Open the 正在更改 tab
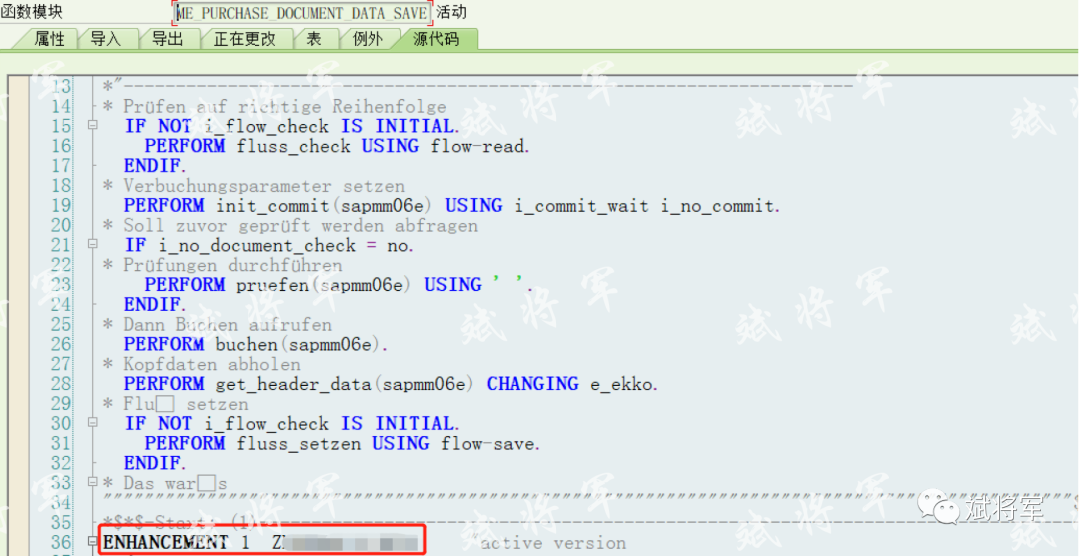The width and height of the screenshot is (1080, 556). 245,39
